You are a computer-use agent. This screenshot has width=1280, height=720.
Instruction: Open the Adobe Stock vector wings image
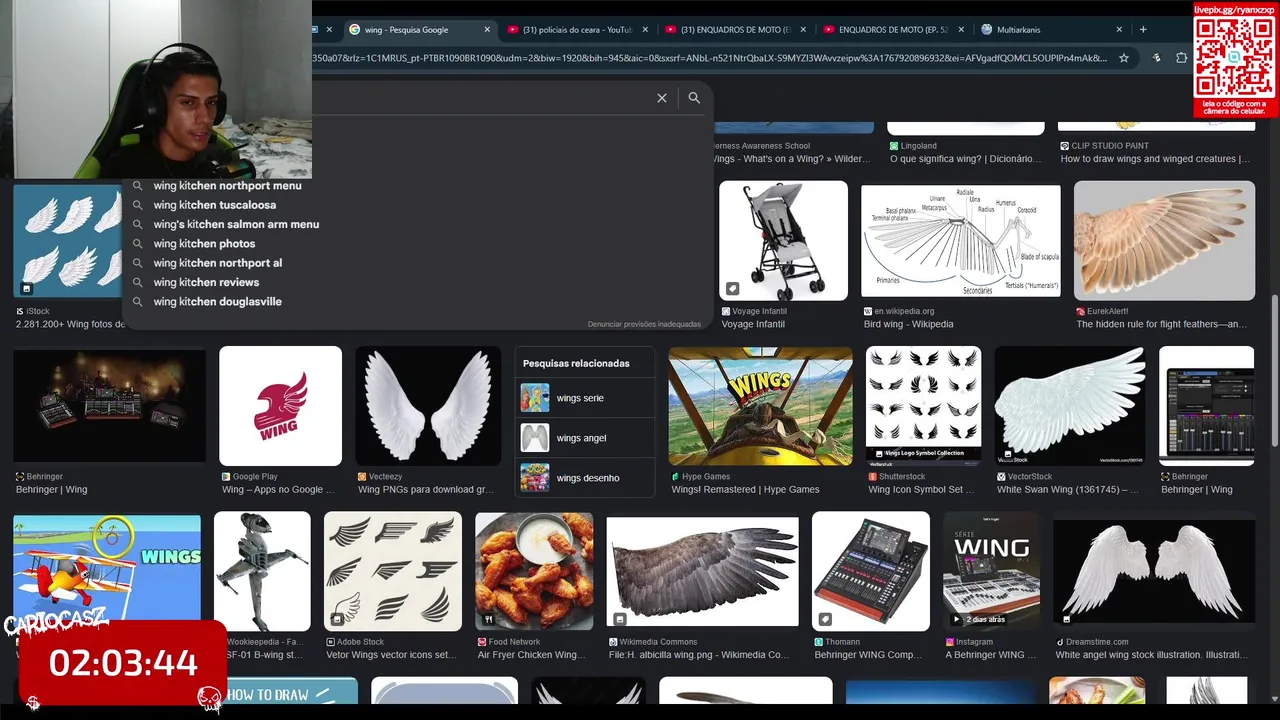click(x=393, y=571)
